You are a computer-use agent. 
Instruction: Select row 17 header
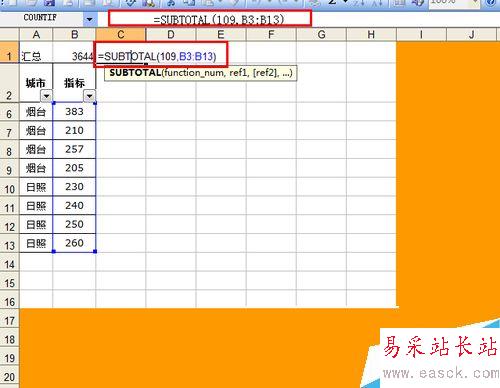tap(10, 318)
